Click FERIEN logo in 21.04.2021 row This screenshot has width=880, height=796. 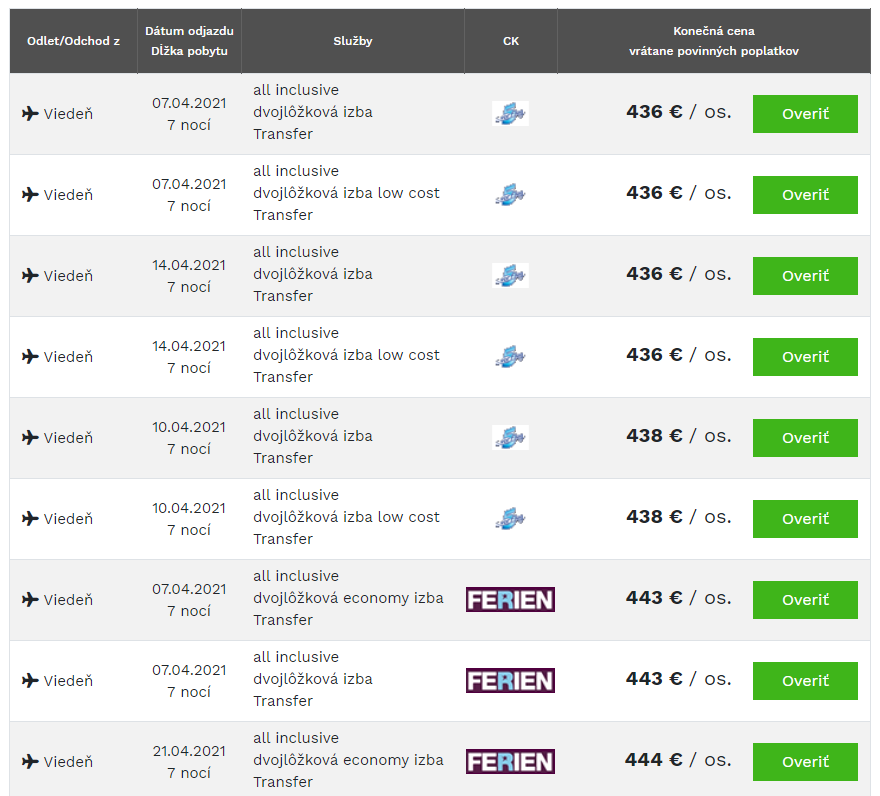[510, 762]
